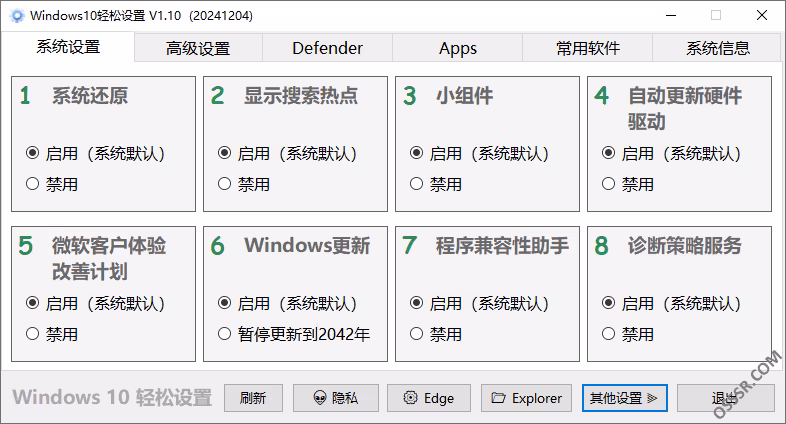Open the Defender tab
This screenshot has width=786, height=424.
click(x=327, y=48)
